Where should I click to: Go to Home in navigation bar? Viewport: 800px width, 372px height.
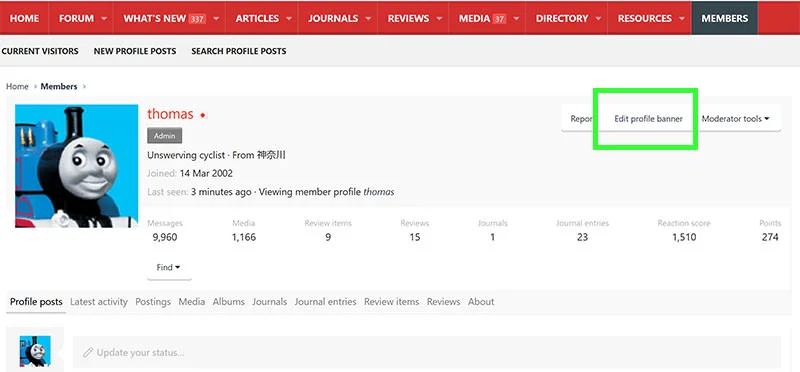point(24,18)
